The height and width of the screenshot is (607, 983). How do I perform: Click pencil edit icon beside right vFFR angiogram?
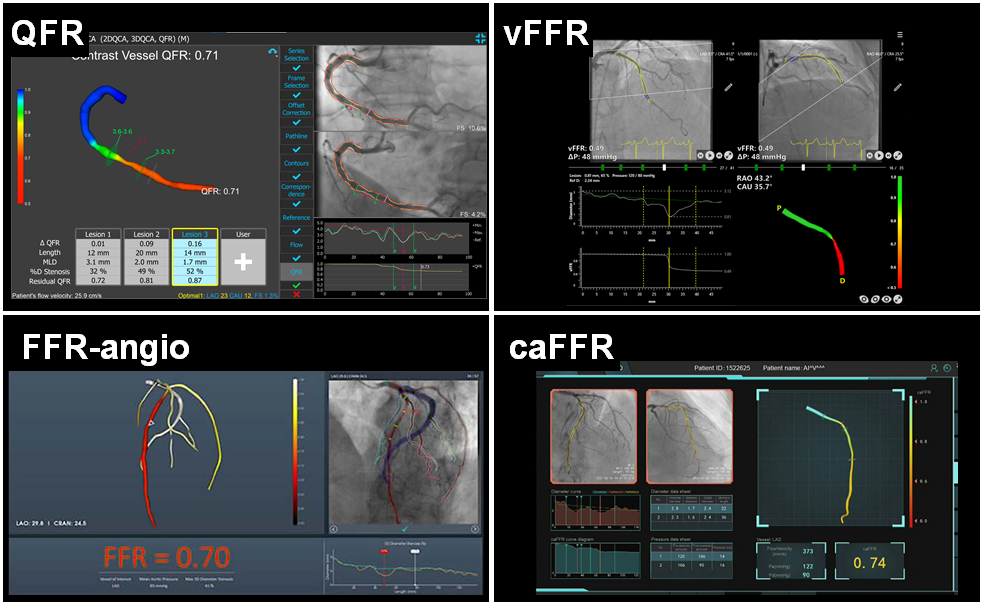coord(899,88)
